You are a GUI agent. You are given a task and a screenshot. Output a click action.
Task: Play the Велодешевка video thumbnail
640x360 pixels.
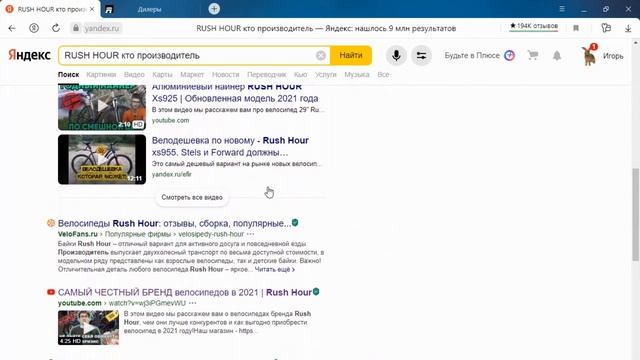point(102,160)
